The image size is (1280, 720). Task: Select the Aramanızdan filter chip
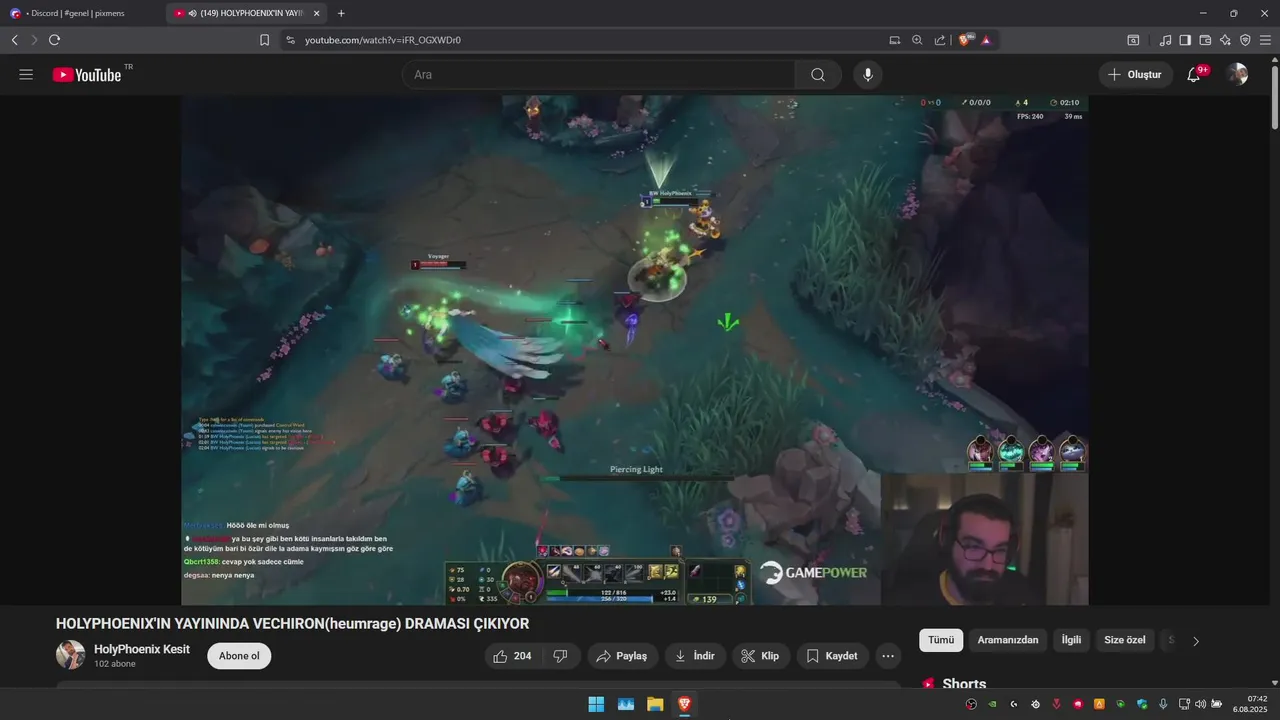pyautogui.click(x=1008, y=640)
